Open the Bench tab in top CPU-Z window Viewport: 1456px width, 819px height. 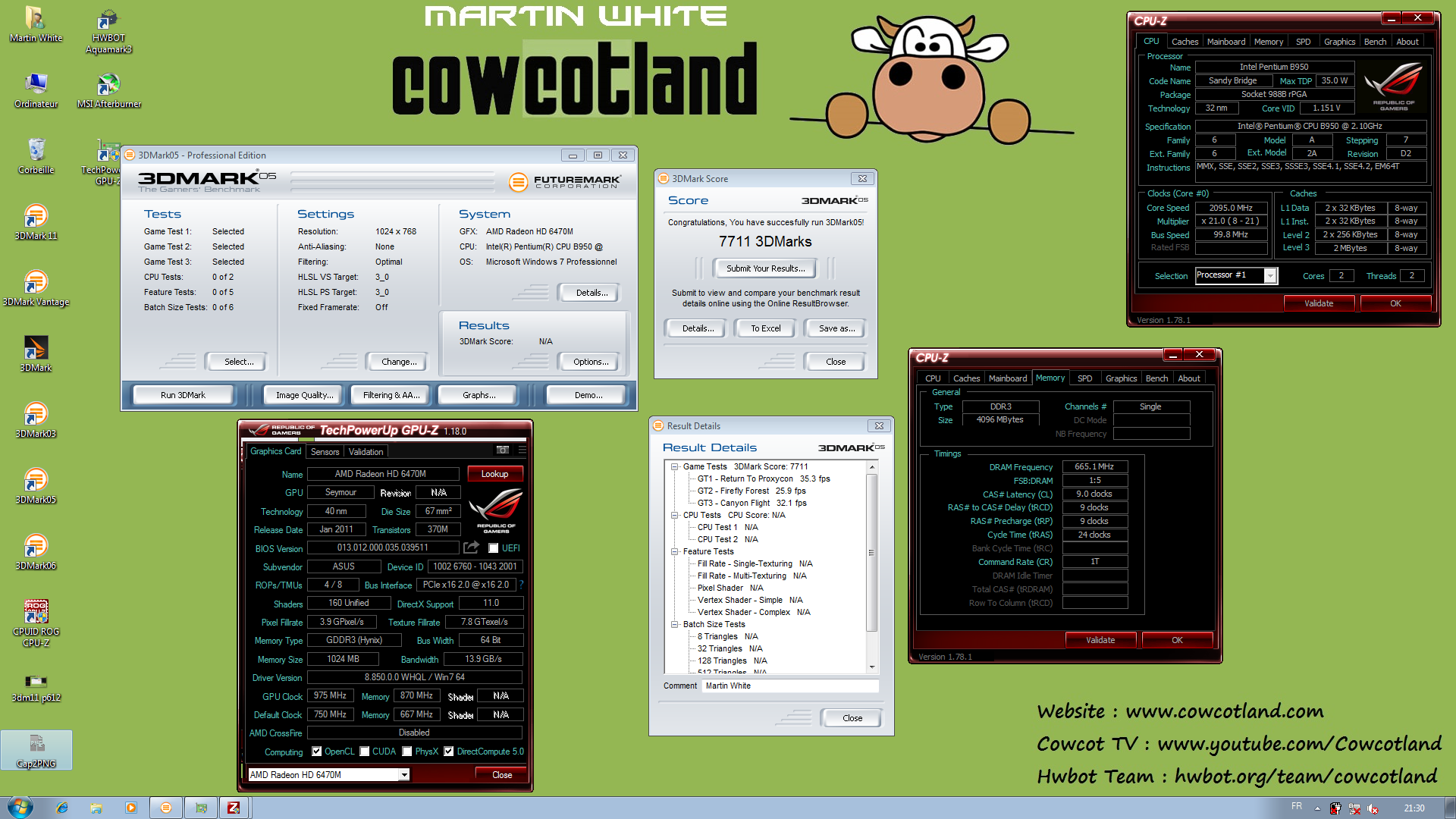[x=1374, y=42]
